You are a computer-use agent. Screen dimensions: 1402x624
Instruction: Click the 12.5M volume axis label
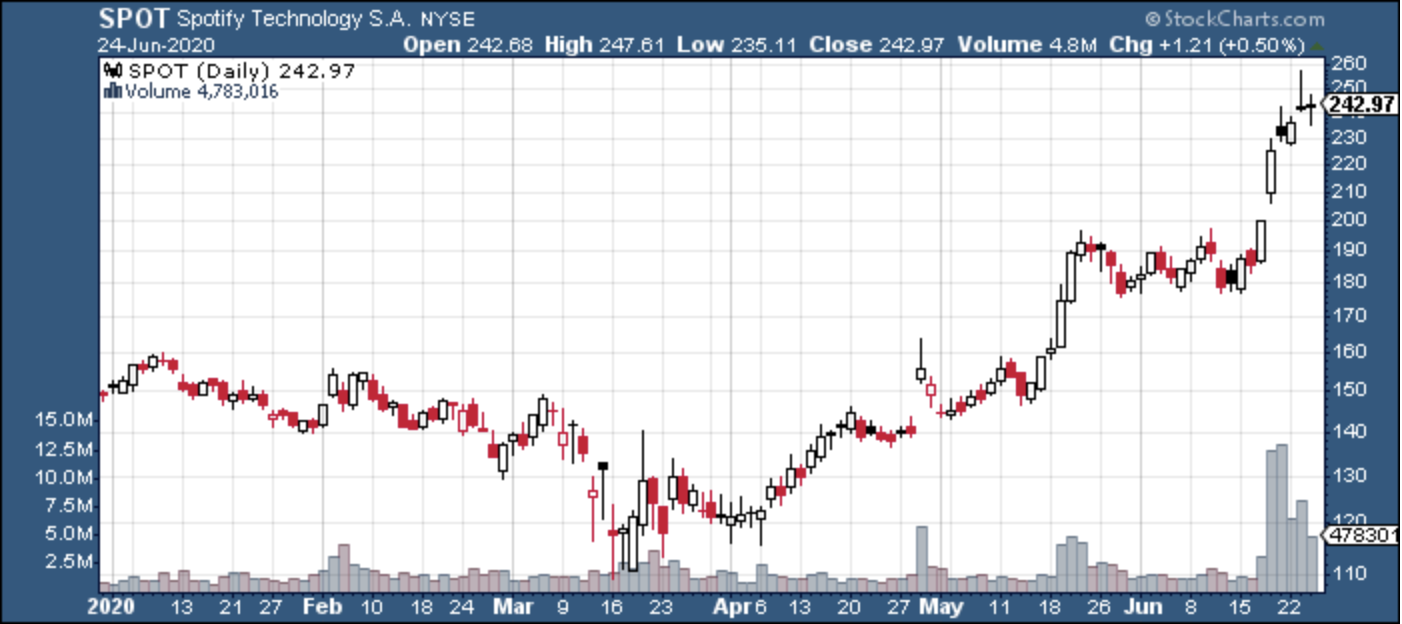tap(66, 449)
